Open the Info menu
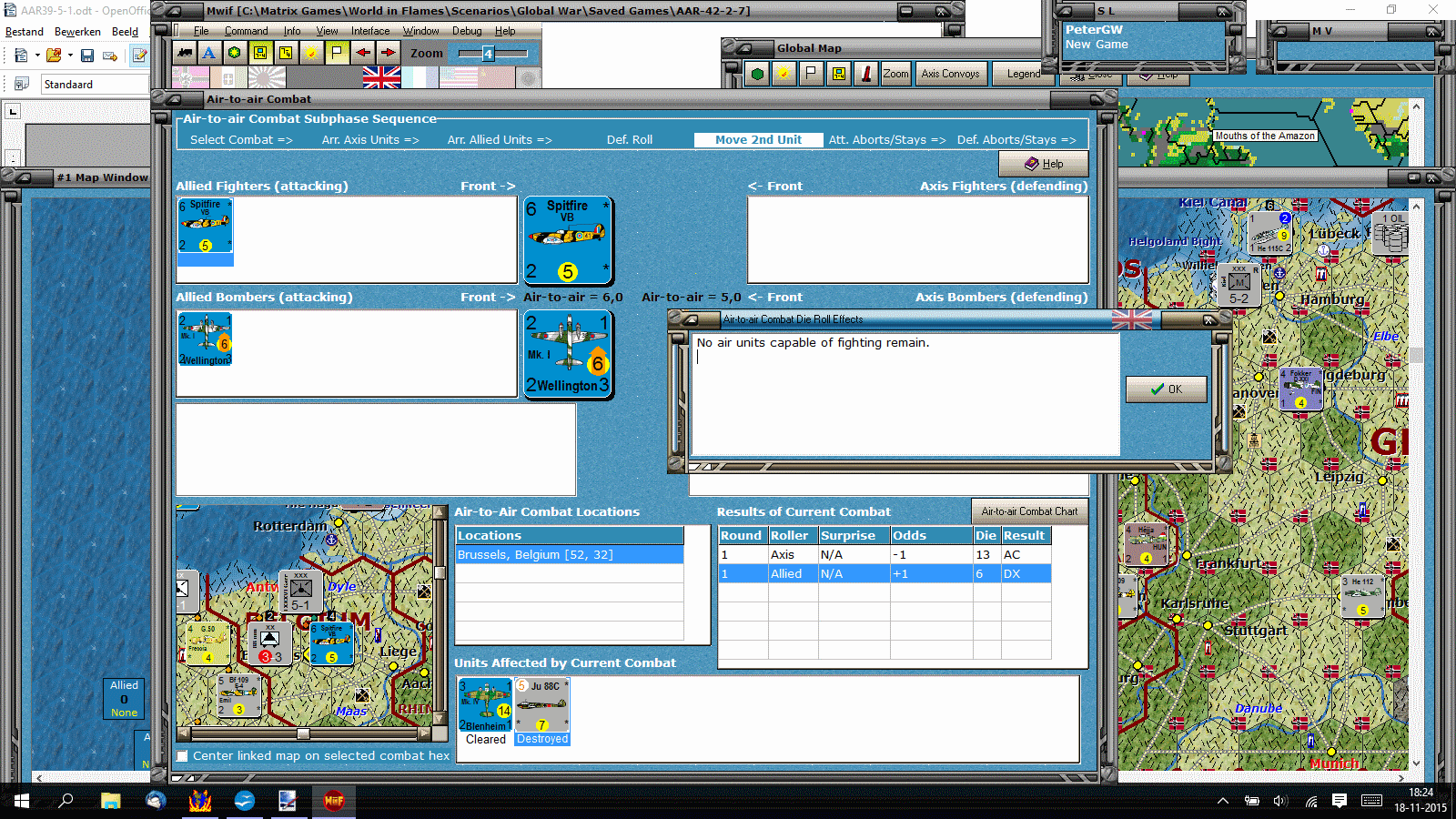Screen dimensions: 1456x819 [292, 31]
